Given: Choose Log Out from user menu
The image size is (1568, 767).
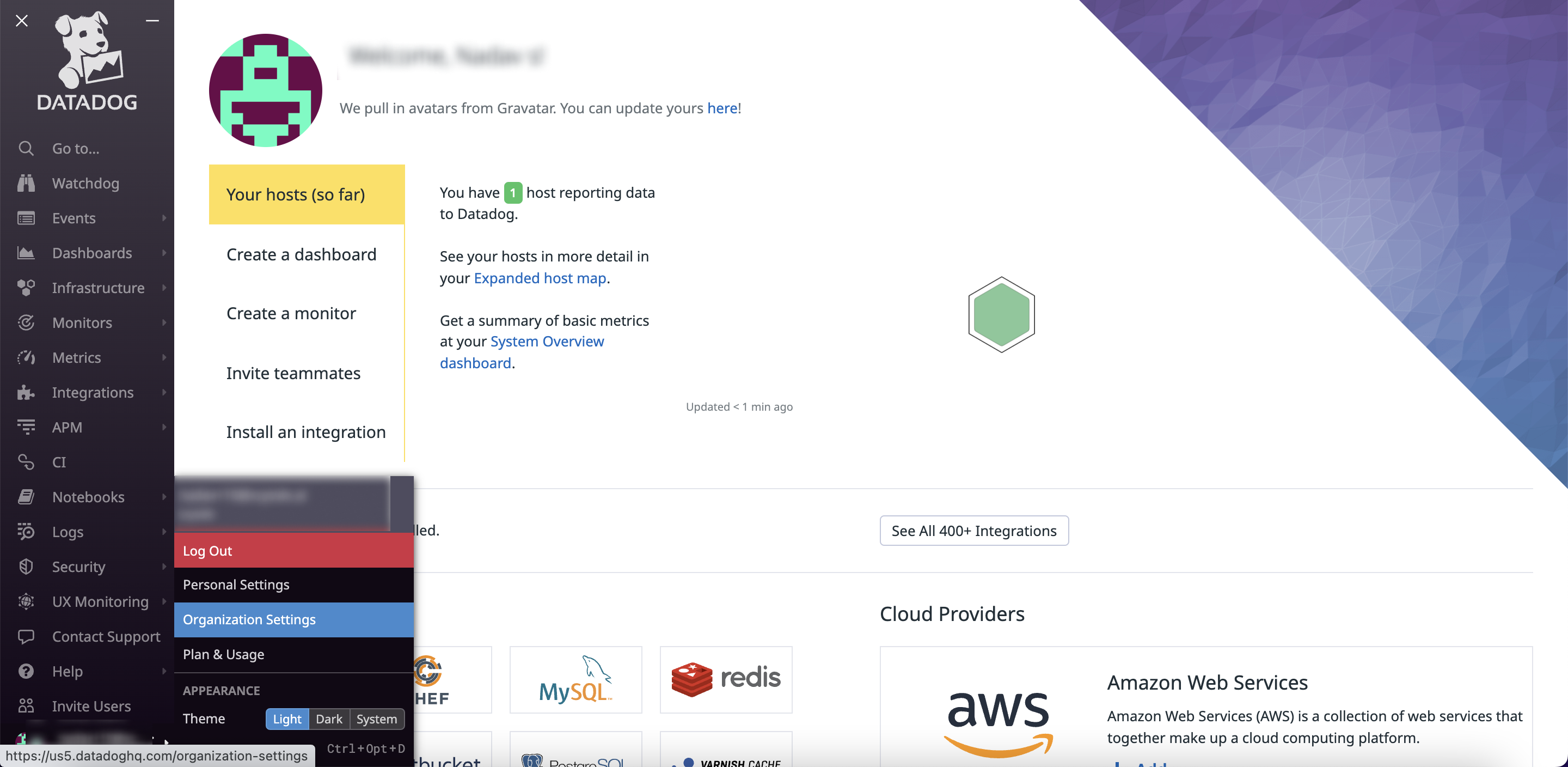Looking at the screenshot, I should point(293,550).
